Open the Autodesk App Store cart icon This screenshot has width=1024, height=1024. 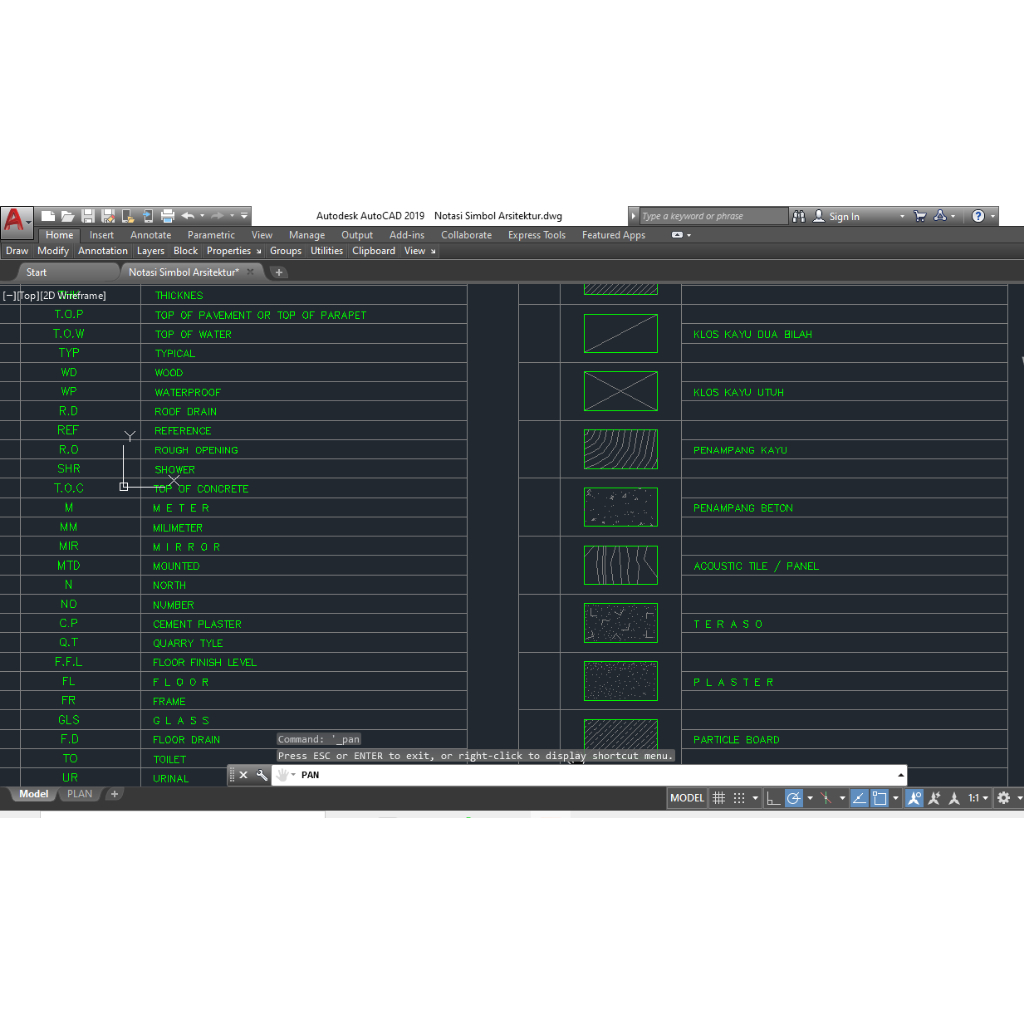[920, 216]
